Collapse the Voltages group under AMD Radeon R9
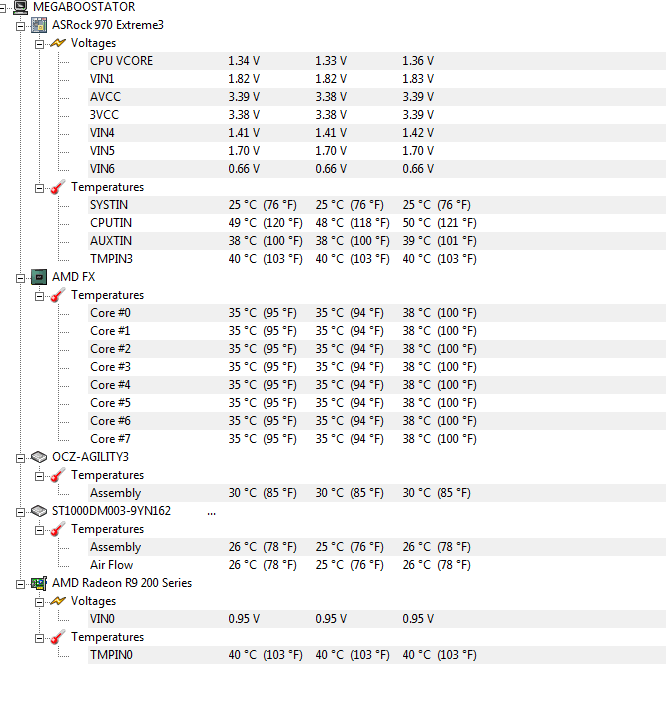Viewport: 666px width, 720px height. click(x=40, y=602)
